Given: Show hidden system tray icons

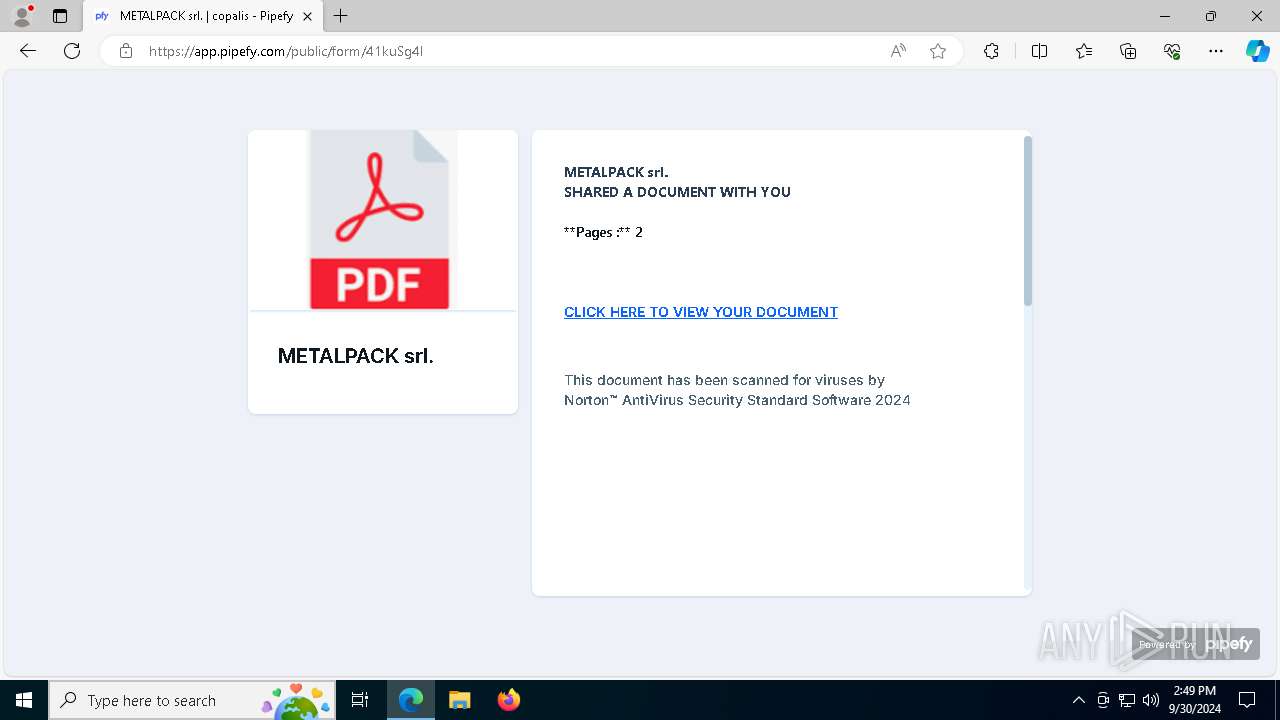Looking at the screenshot, I should pos(1078,700).
